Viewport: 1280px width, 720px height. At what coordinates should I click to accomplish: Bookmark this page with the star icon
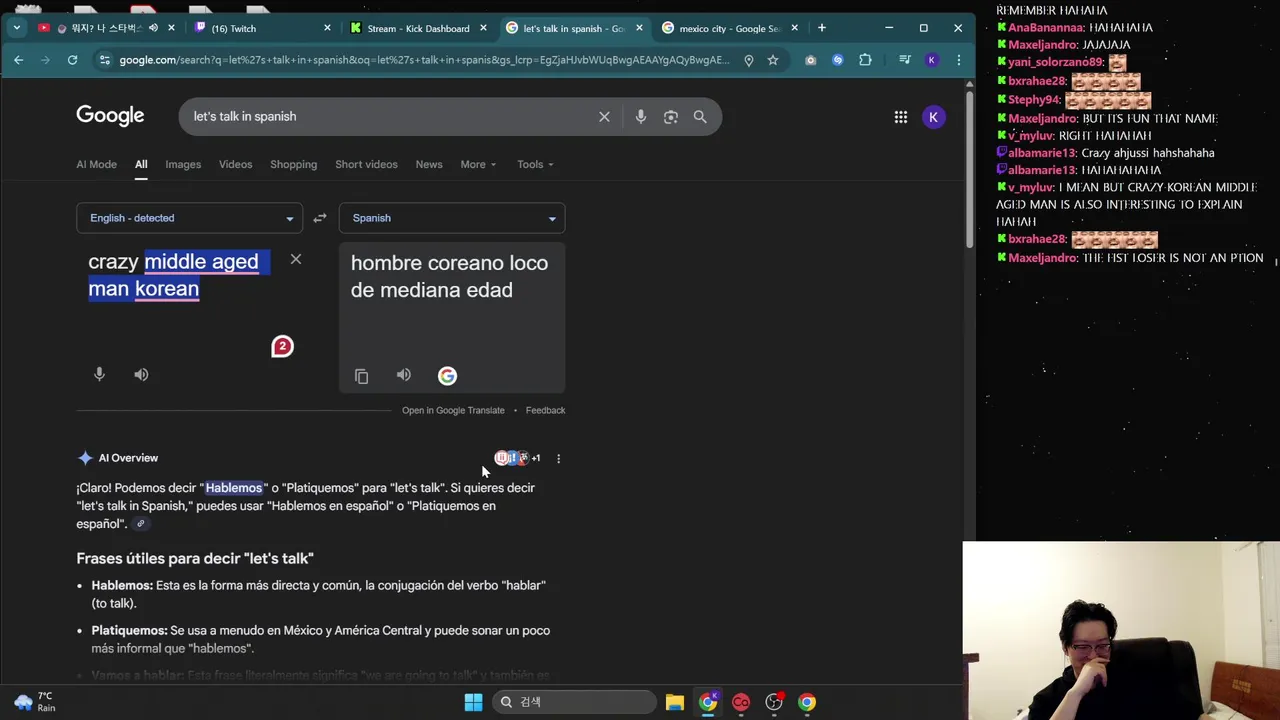[773, 60]
